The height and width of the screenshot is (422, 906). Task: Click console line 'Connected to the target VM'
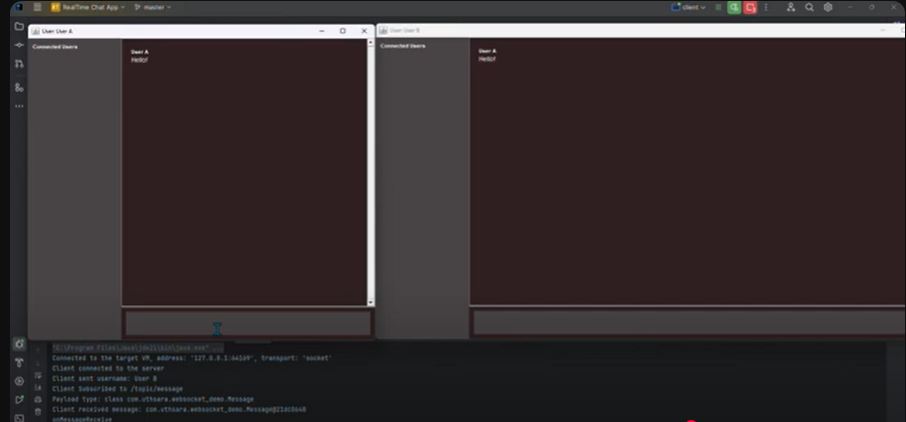(x=192, y=358)
